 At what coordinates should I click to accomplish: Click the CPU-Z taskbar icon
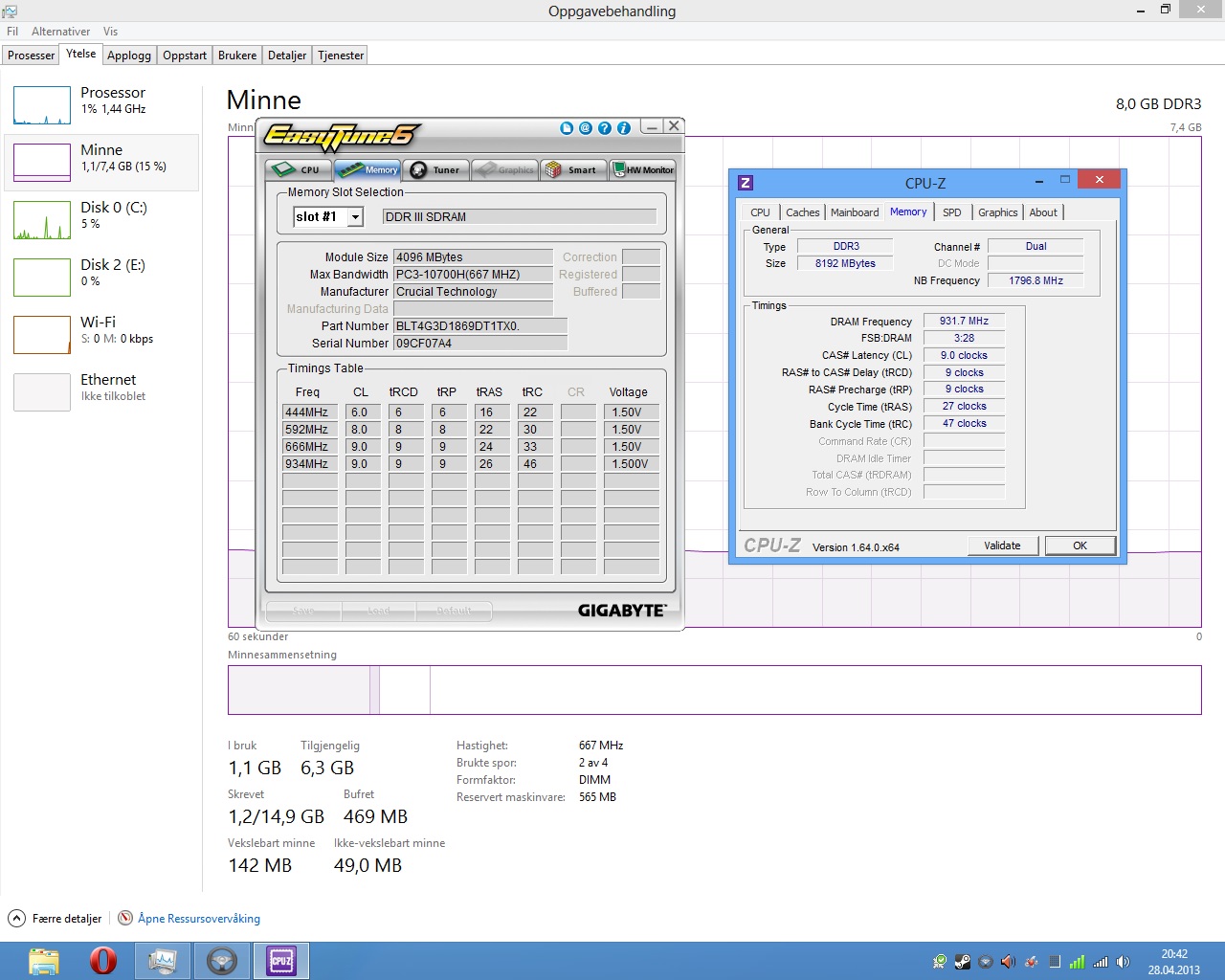click(281, 961)
